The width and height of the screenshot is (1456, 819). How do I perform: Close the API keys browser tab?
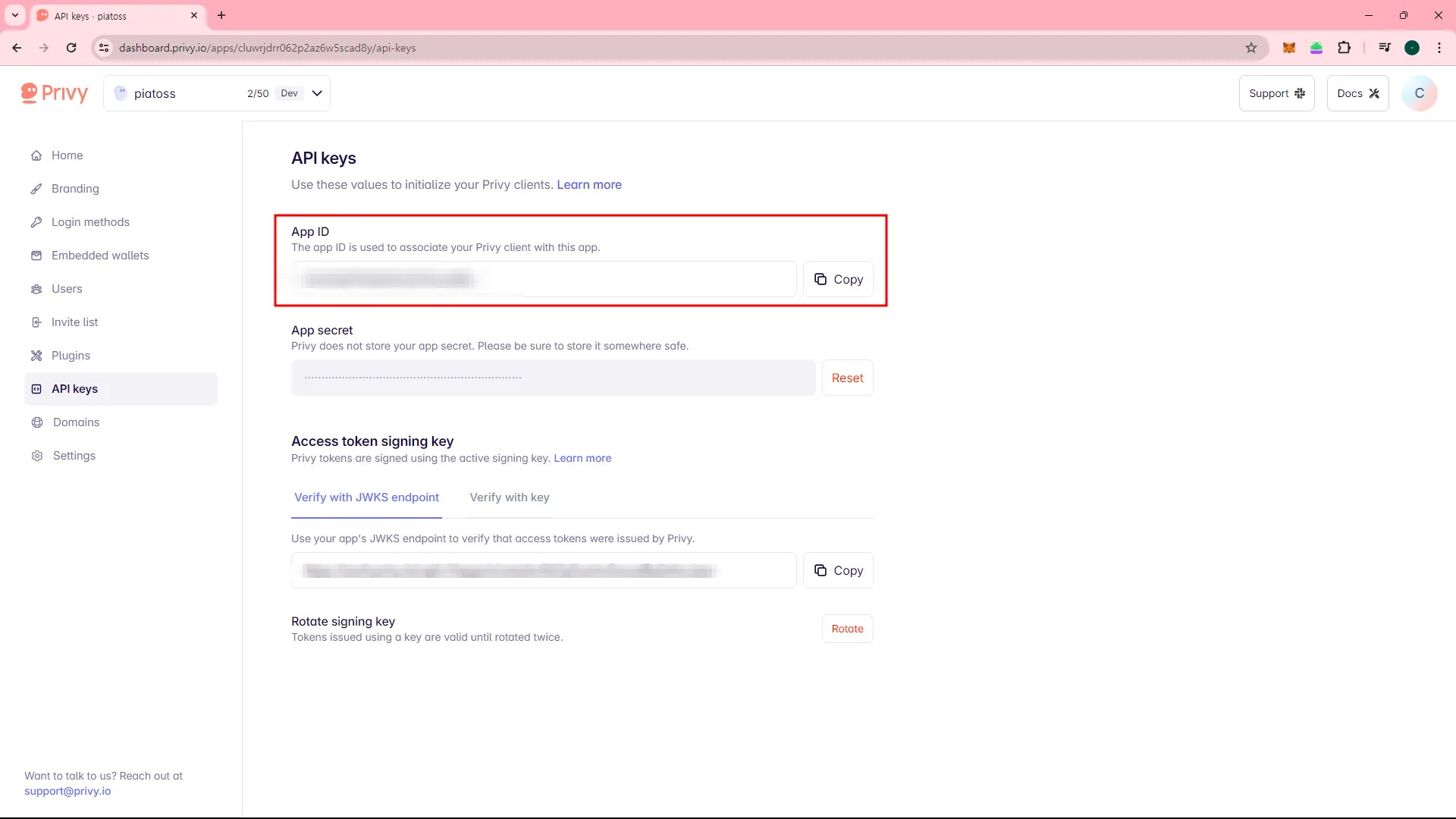click(194, 15)
